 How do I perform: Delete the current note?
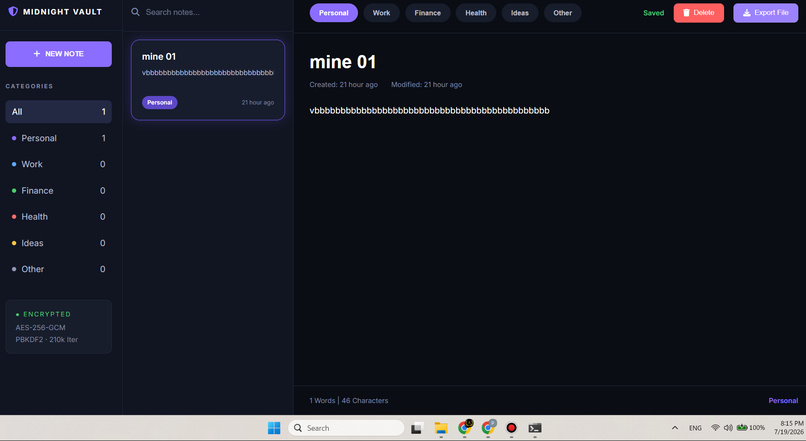click(699, 13)
